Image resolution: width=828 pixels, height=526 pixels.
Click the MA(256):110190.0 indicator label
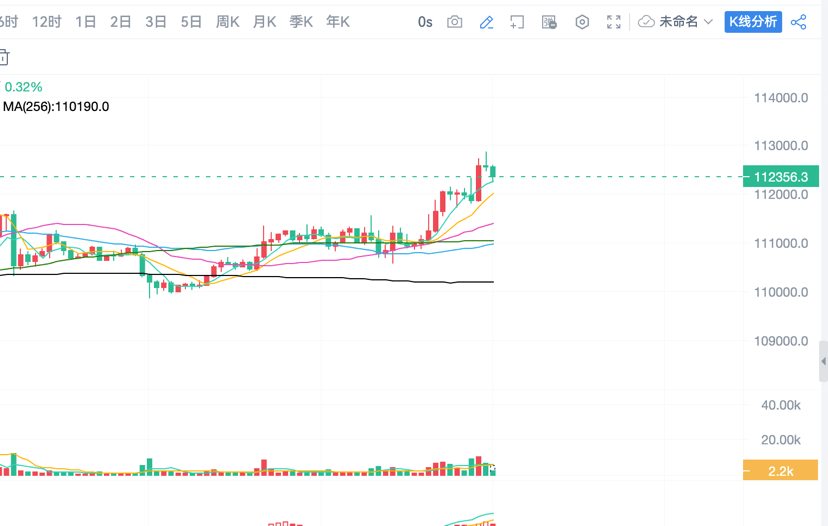coord(56,107)
